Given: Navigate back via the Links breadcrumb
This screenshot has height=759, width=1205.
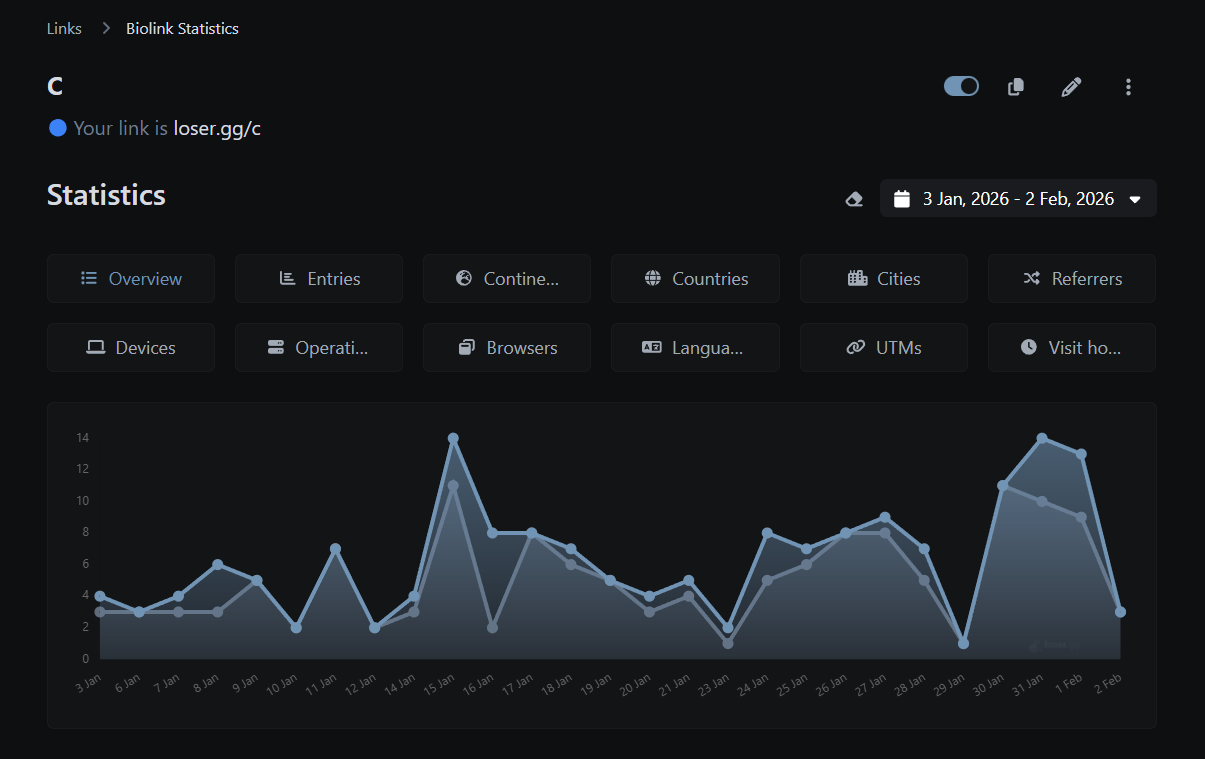Looking at the screenshot, I should pyautogui.click(x=64, y=28).
